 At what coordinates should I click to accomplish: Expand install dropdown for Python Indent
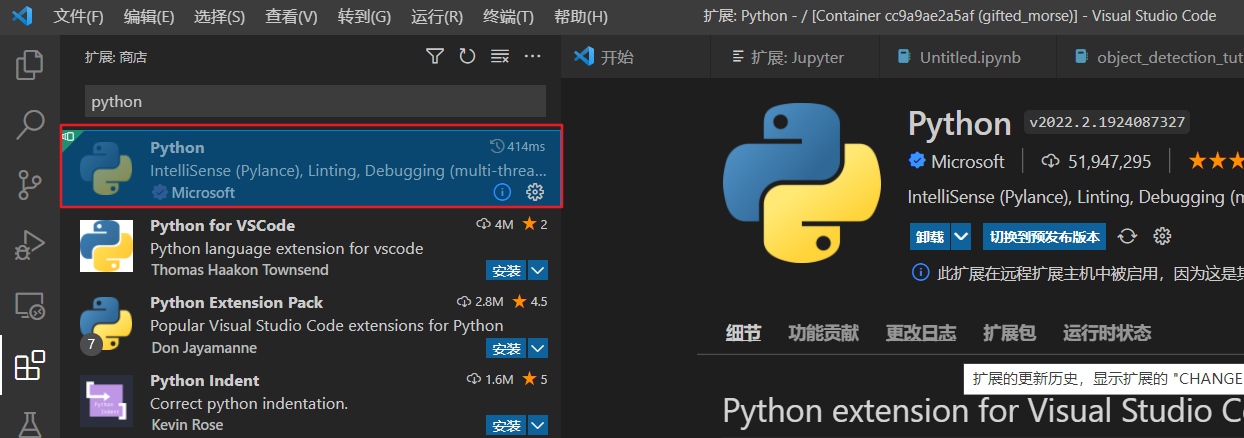538,426
